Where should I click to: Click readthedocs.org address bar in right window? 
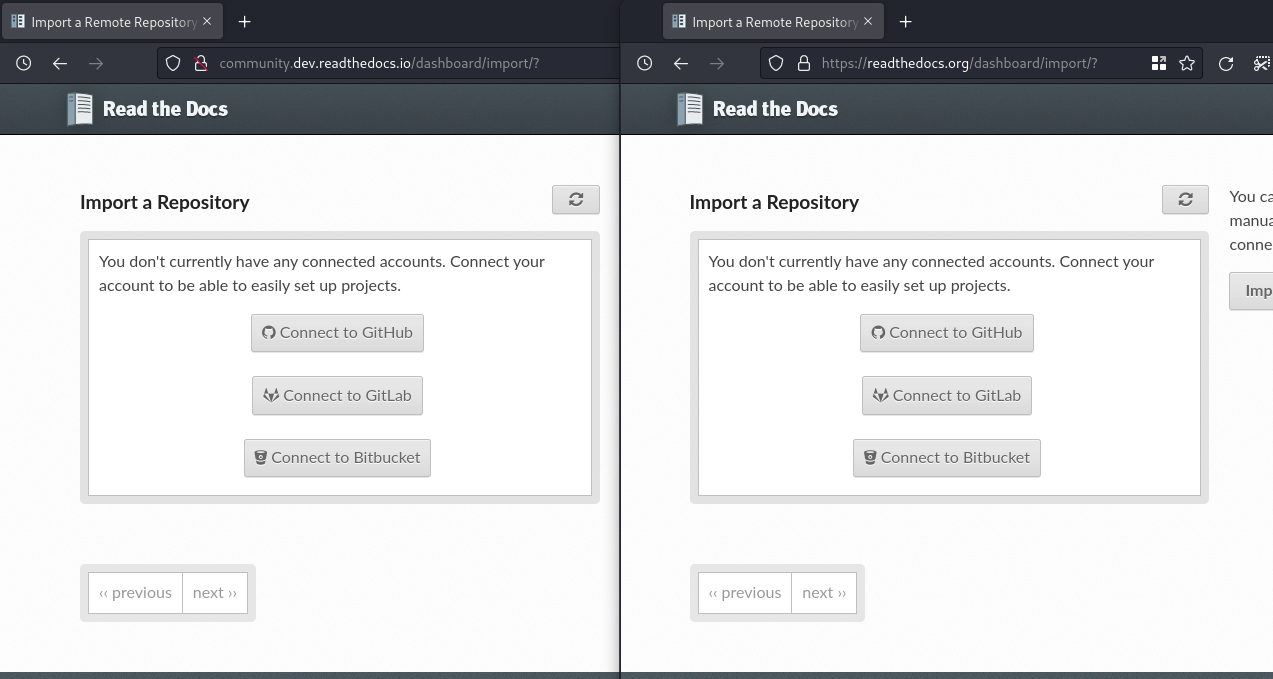[980, 63]
